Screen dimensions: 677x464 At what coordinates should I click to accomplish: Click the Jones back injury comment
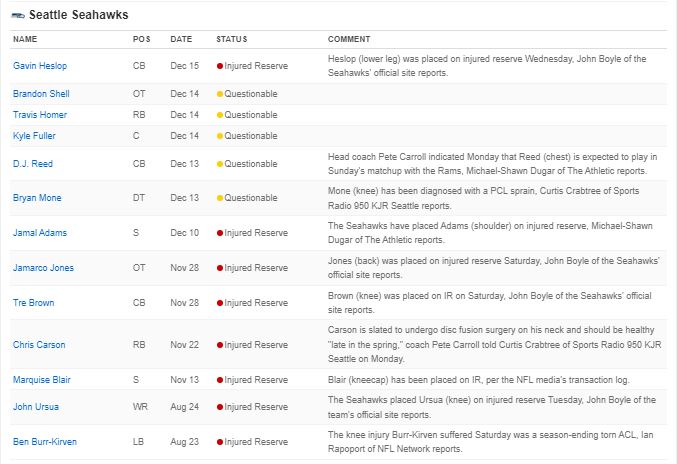[x=494, y=268]
